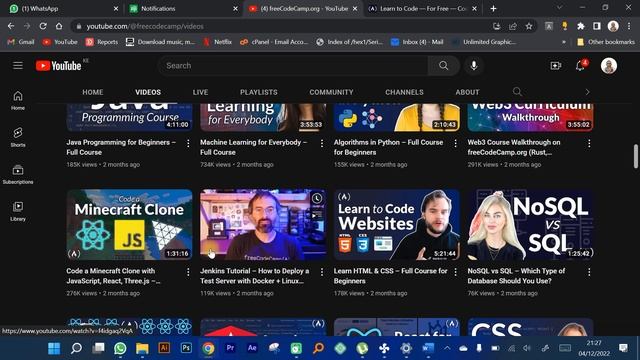Show hidden system tray icons
This screenshot has width=640, height=360.
(447, 348)
